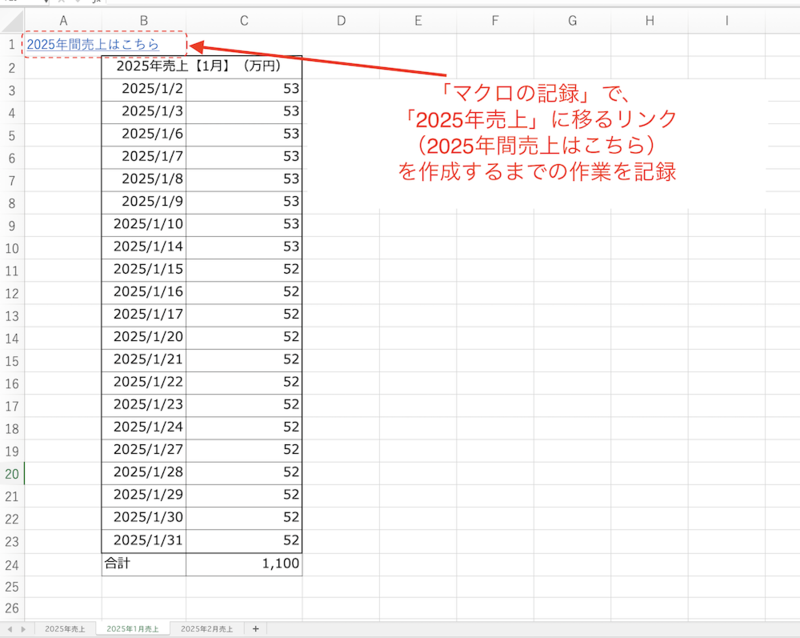Switch to the 2025年売上 sheet tab

tap(65, 629)
